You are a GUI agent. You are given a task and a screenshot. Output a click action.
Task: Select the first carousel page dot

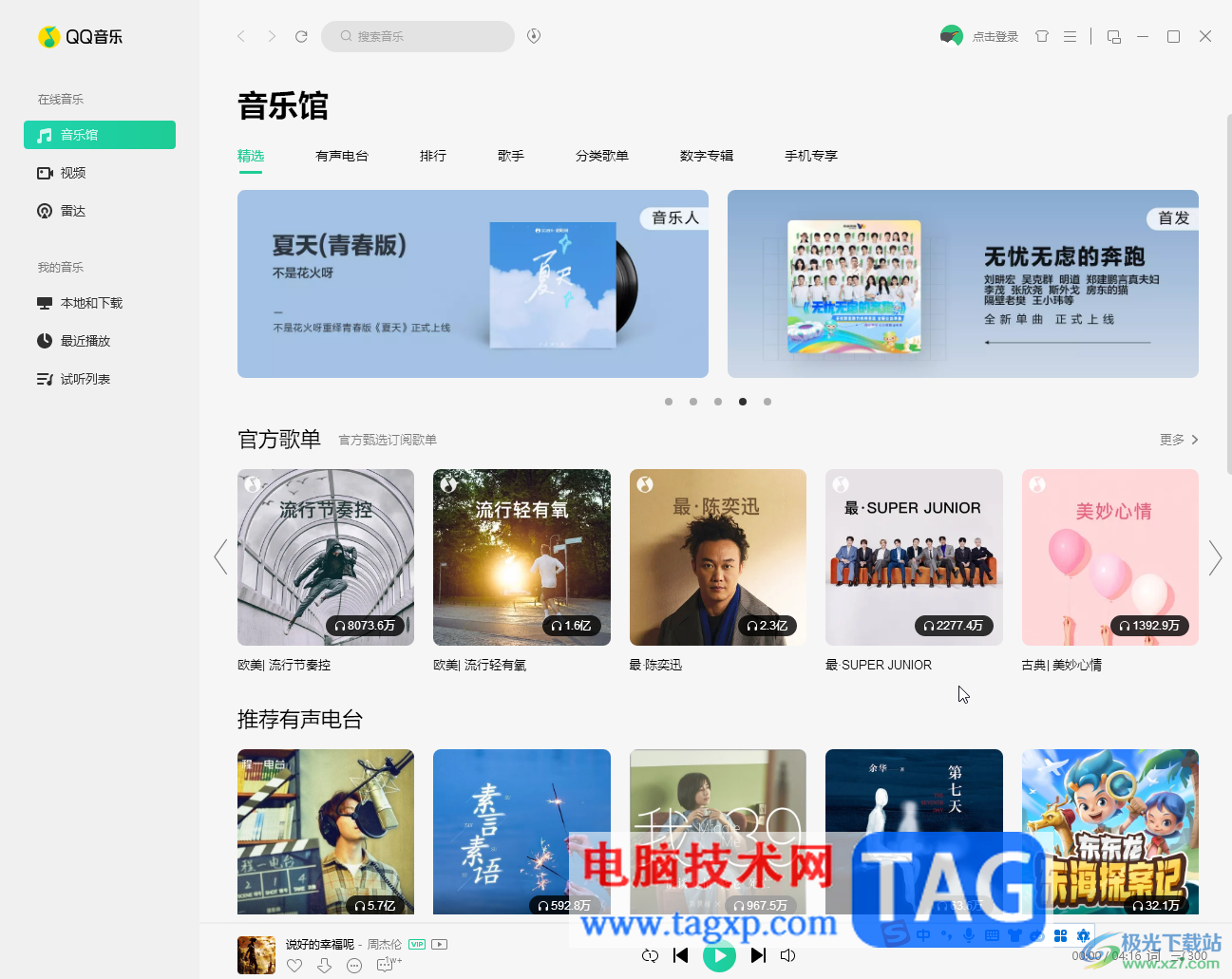669,402
